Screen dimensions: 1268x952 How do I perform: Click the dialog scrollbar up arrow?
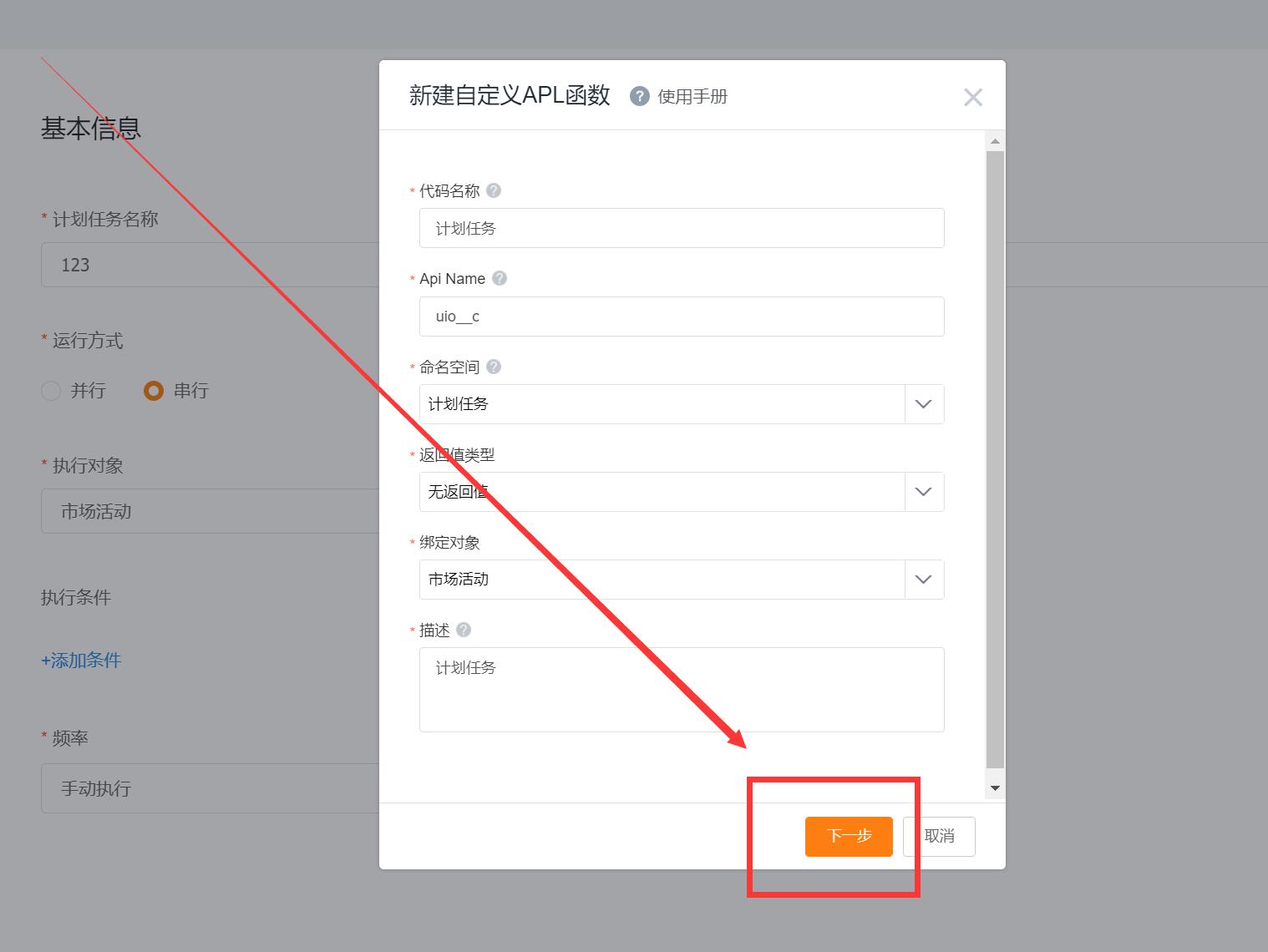[x=995, y=141]
